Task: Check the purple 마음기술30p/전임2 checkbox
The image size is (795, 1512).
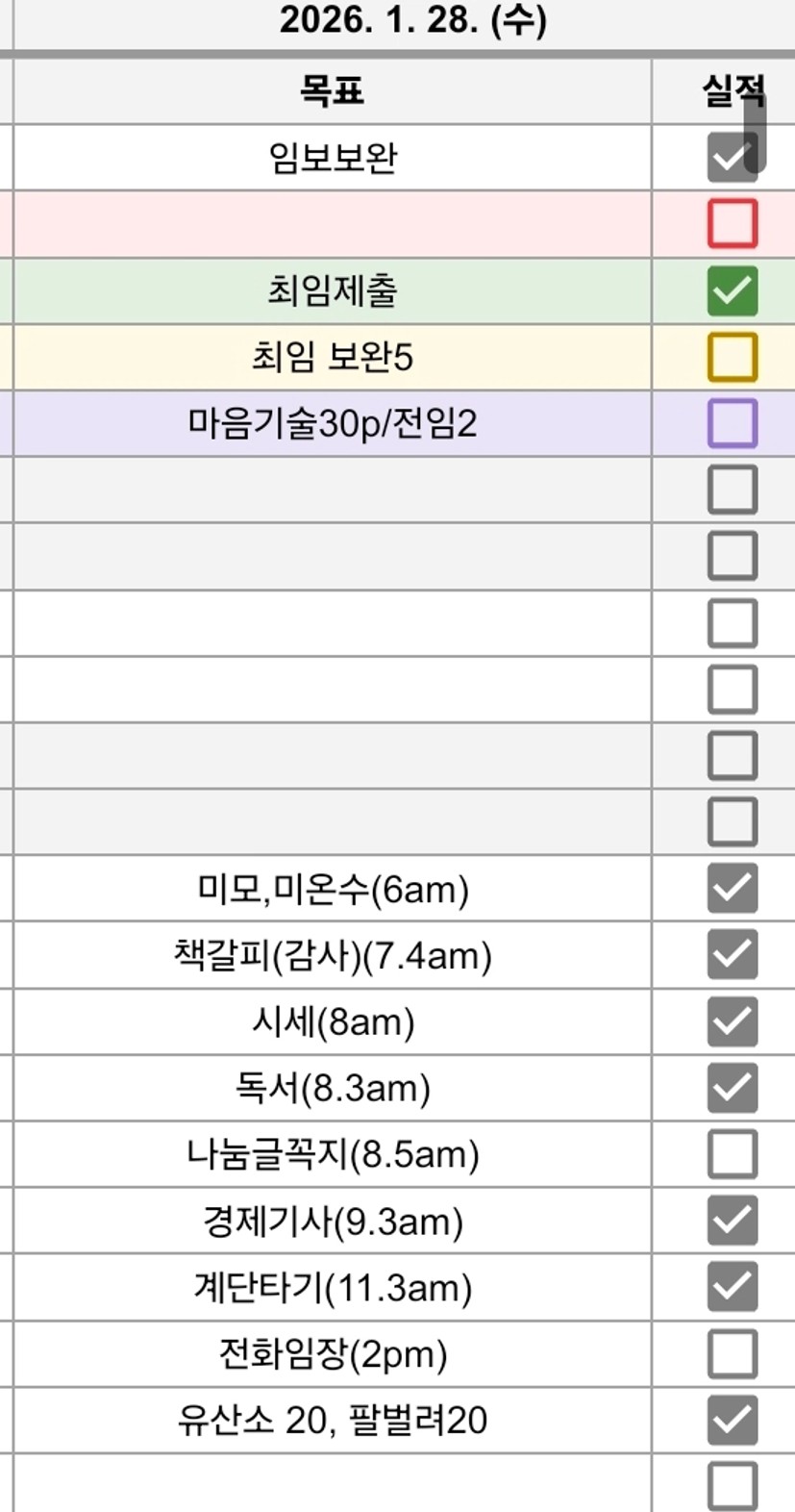Action: click(733, 423)
